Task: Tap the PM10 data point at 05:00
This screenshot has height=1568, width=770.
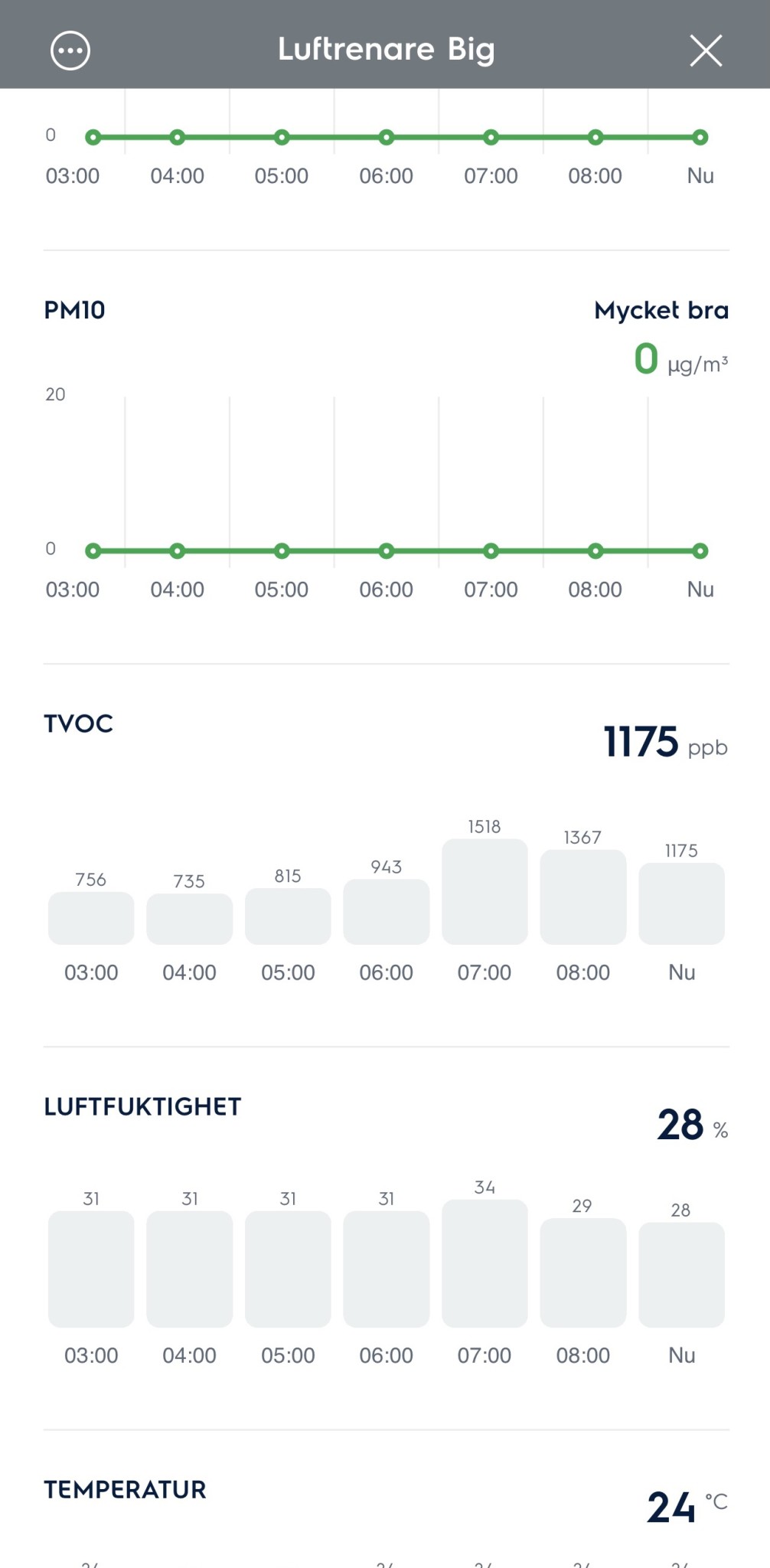Action: 282,550
